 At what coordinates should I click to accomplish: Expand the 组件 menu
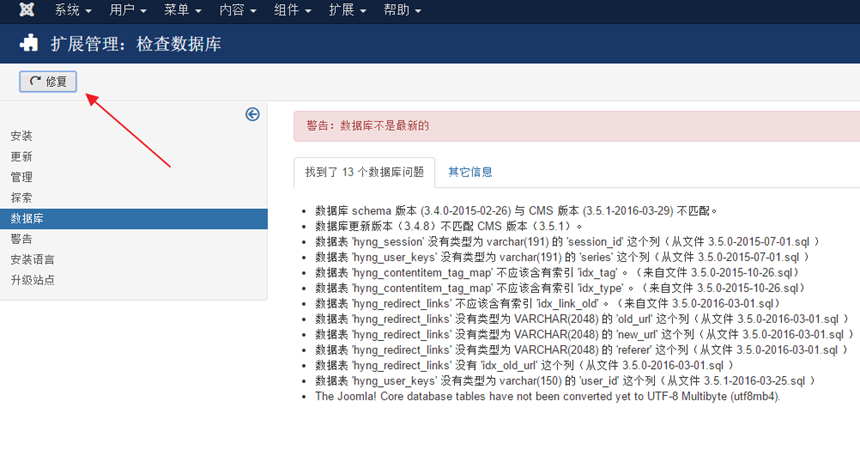(x=292, y=10)
